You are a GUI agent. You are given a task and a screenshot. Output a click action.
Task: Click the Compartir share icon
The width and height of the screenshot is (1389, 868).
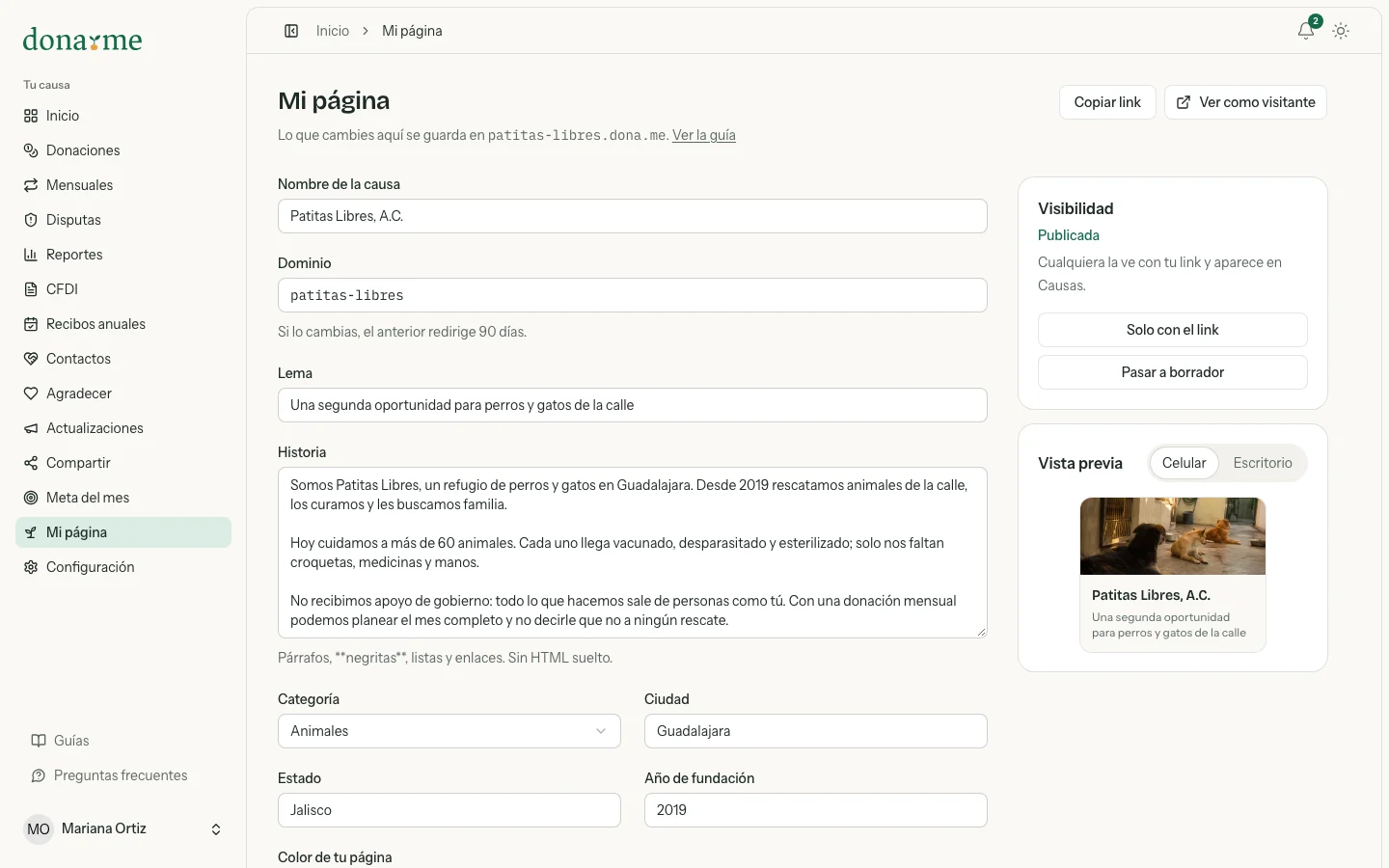tap(31, 463)
